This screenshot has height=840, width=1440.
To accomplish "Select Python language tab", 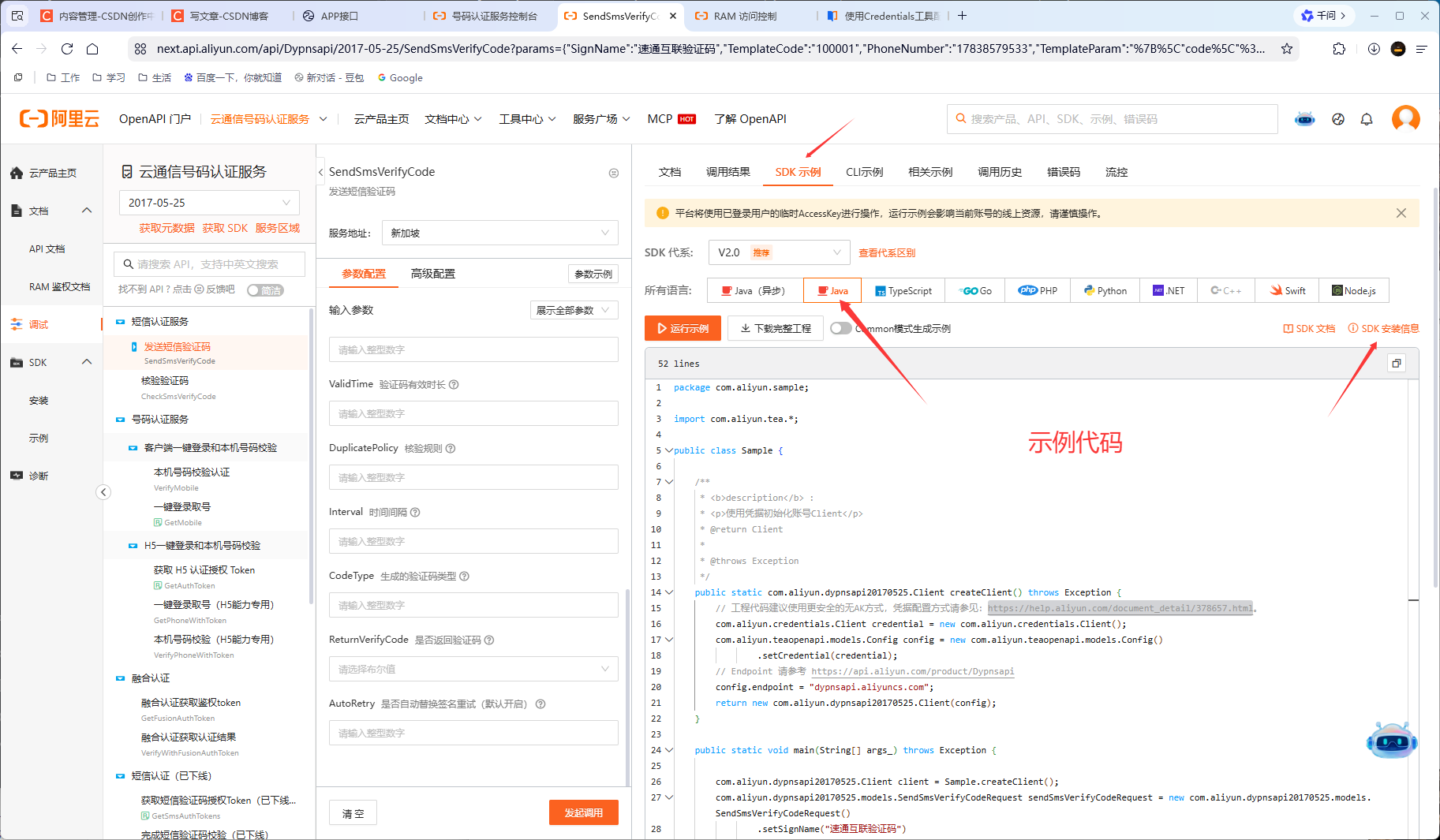I will tap(1105, 290).
